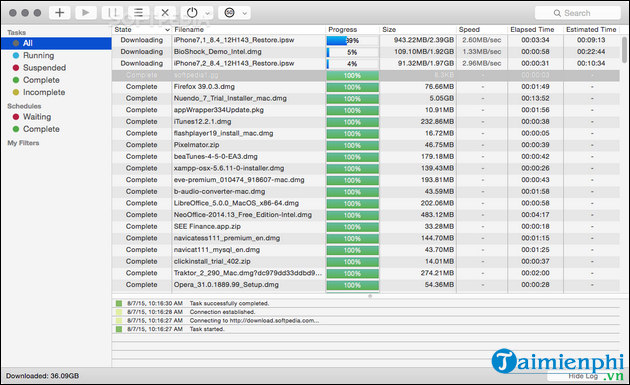Select Waiting under Schedules
Viewport: 630px width, 385px height.
tap(37, 117)
